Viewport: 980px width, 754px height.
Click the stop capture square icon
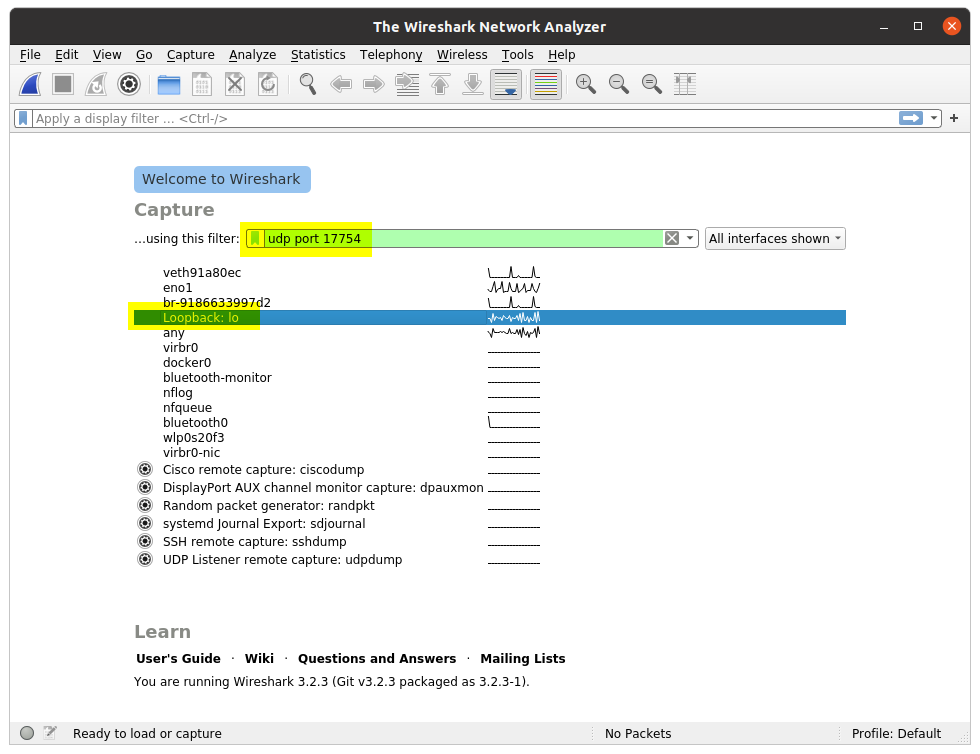(x=63, y=84)
